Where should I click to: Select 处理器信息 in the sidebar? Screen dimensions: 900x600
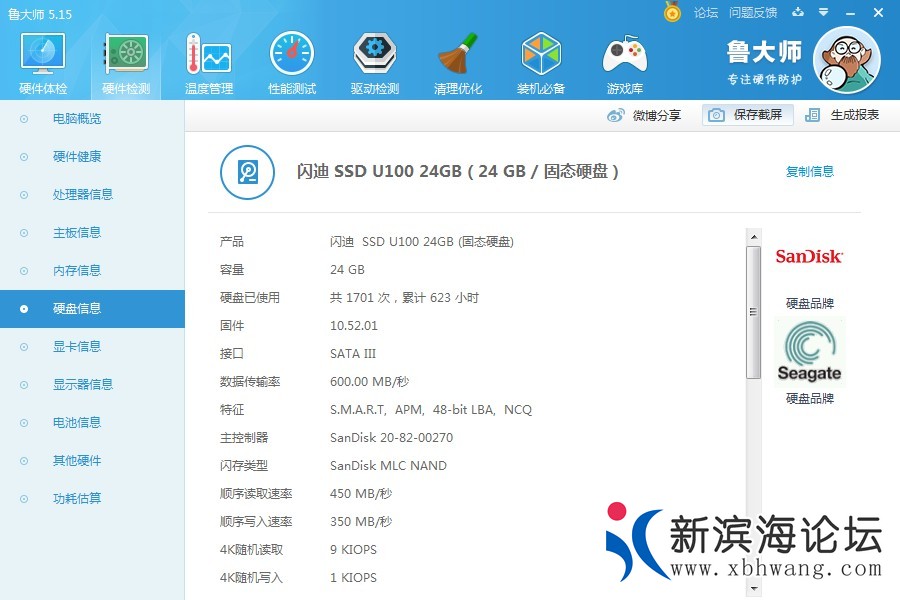pos(82,195)
